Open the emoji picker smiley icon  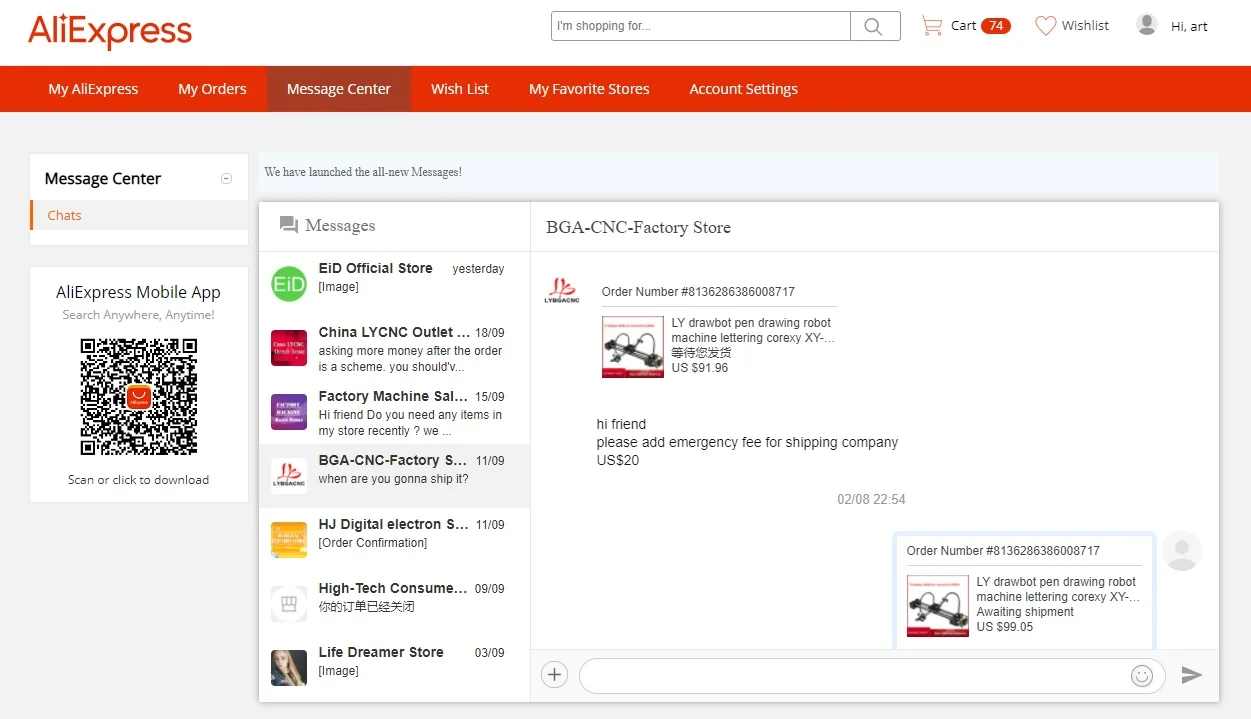pos(1142,676)
